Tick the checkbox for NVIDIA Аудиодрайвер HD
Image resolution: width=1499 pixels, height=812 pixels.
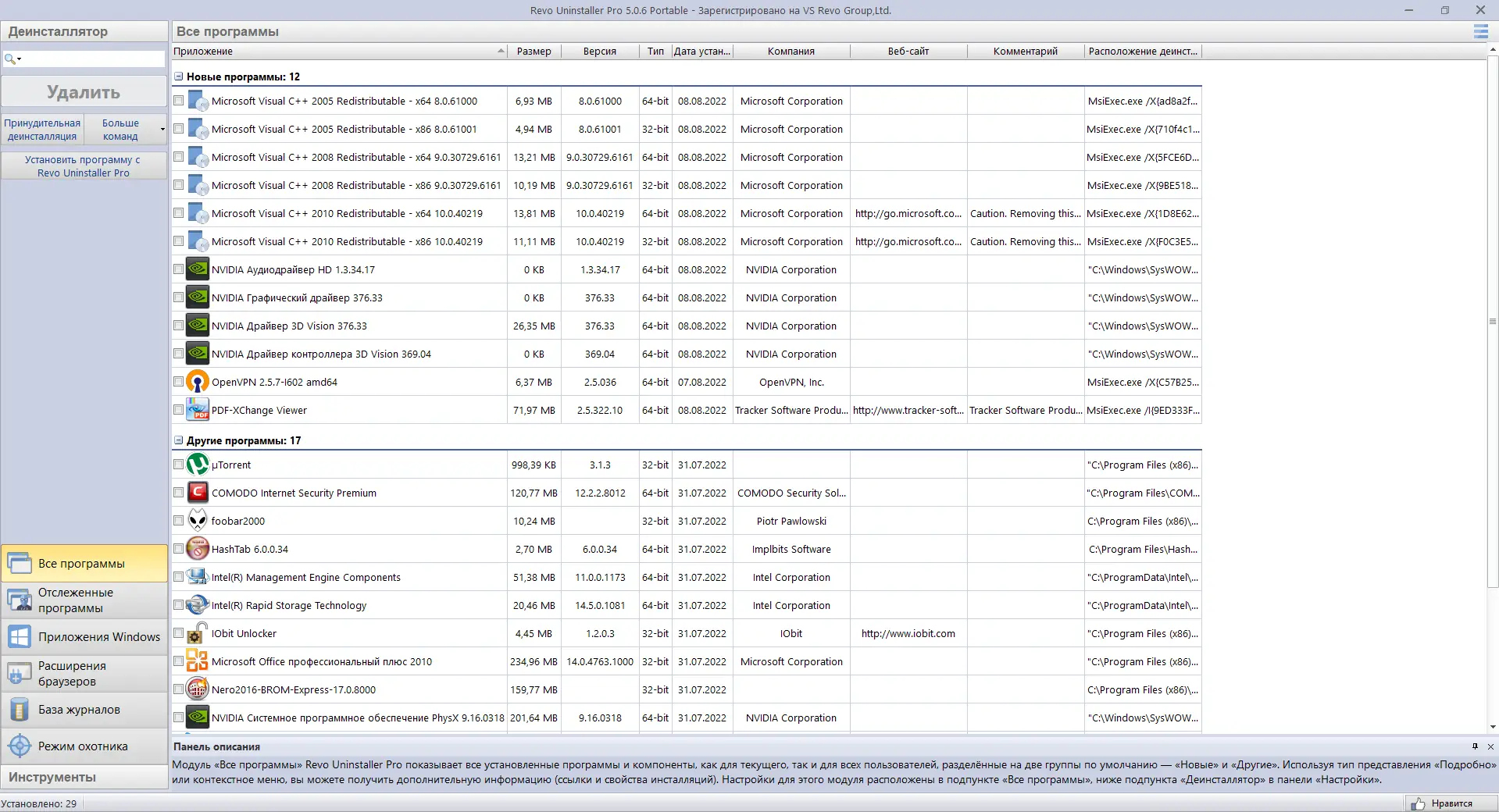click(x=178, y=269)
